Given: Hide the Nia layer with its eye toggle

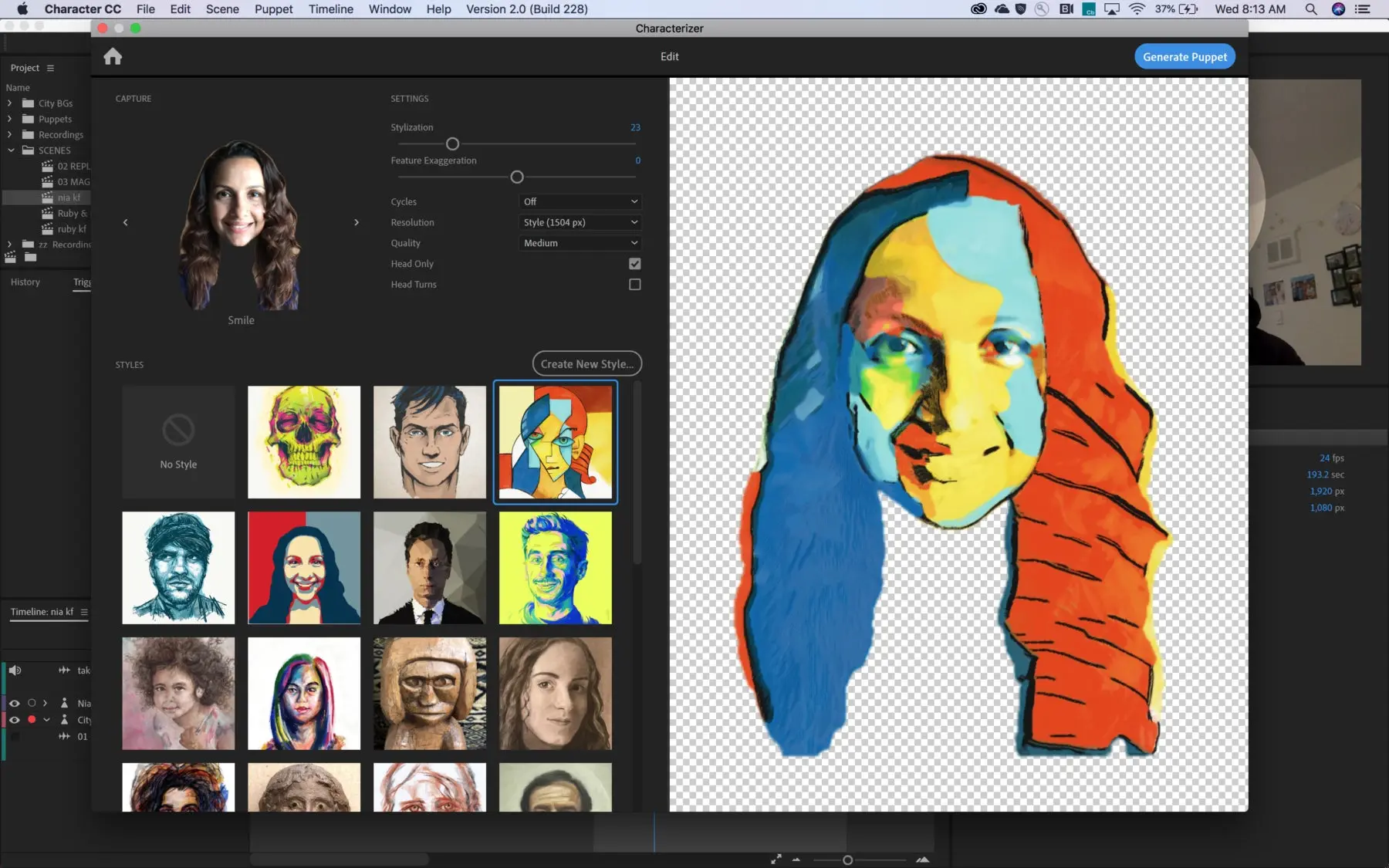Looking at the screenshot, I should click(14, 703).
